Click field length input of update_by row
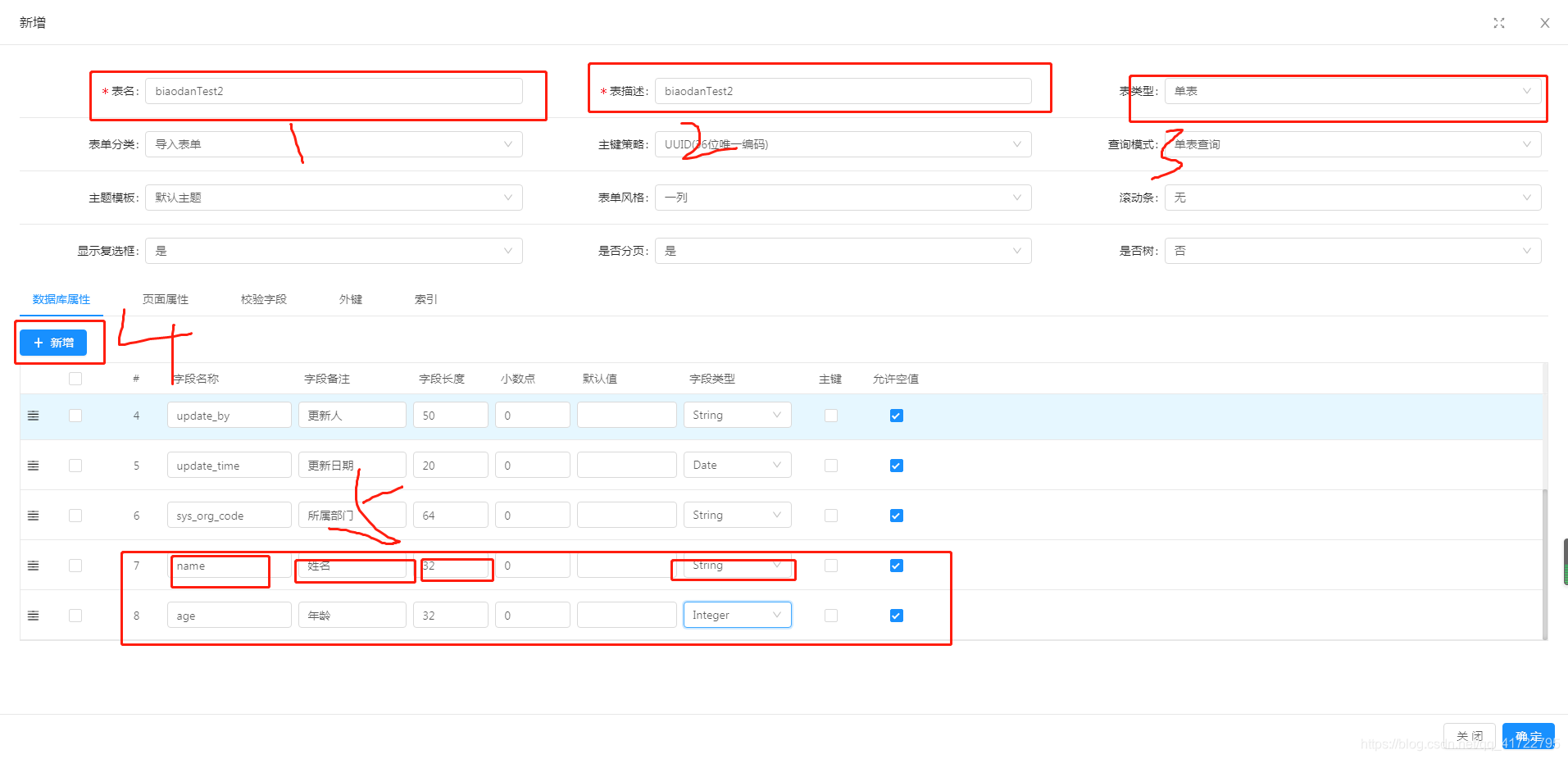The width and height of the screenshot is (1568, 759). 450,416
